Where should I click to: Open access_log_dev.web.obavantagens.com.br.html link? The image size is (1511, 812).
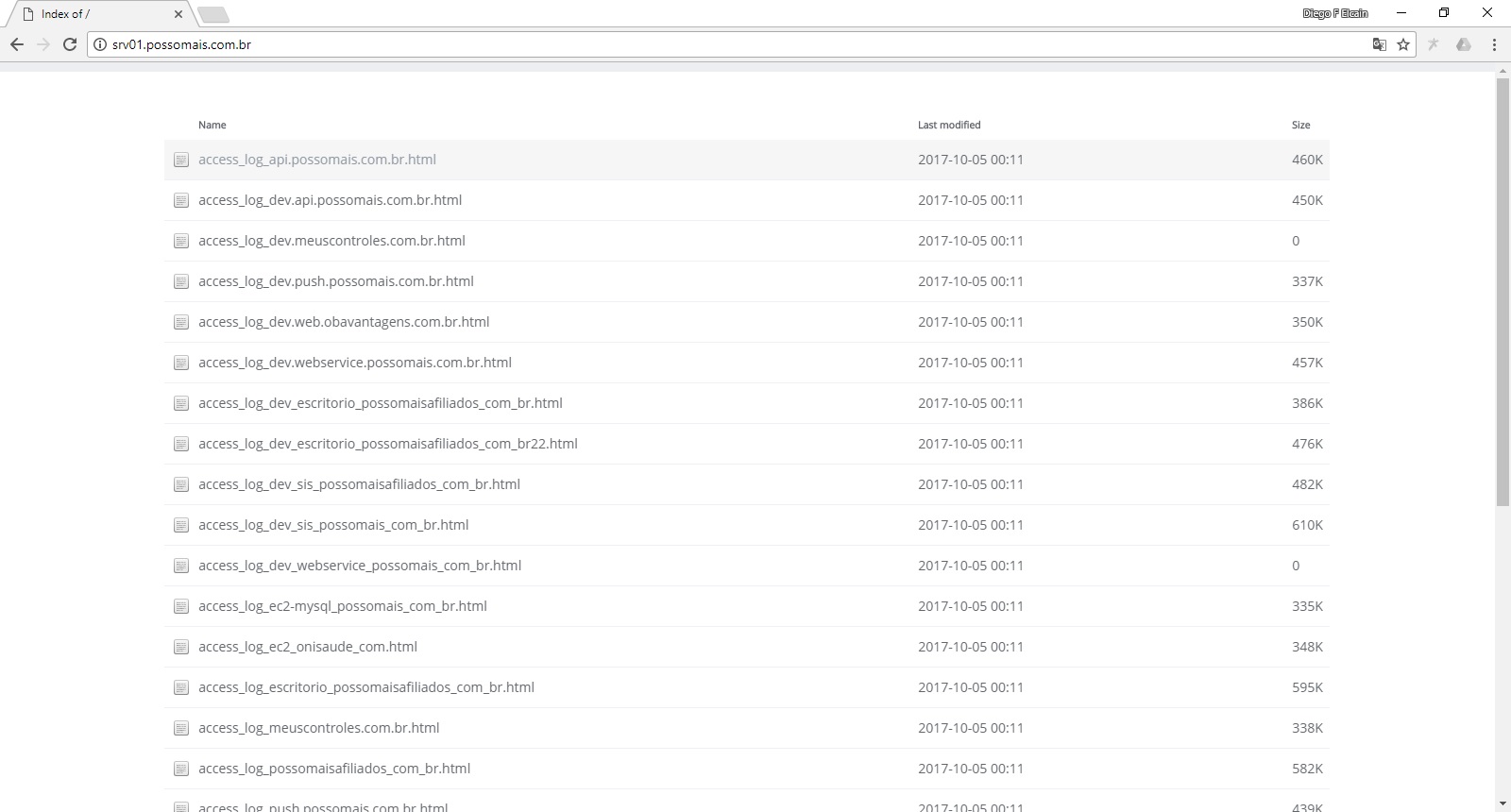(344, 322)
